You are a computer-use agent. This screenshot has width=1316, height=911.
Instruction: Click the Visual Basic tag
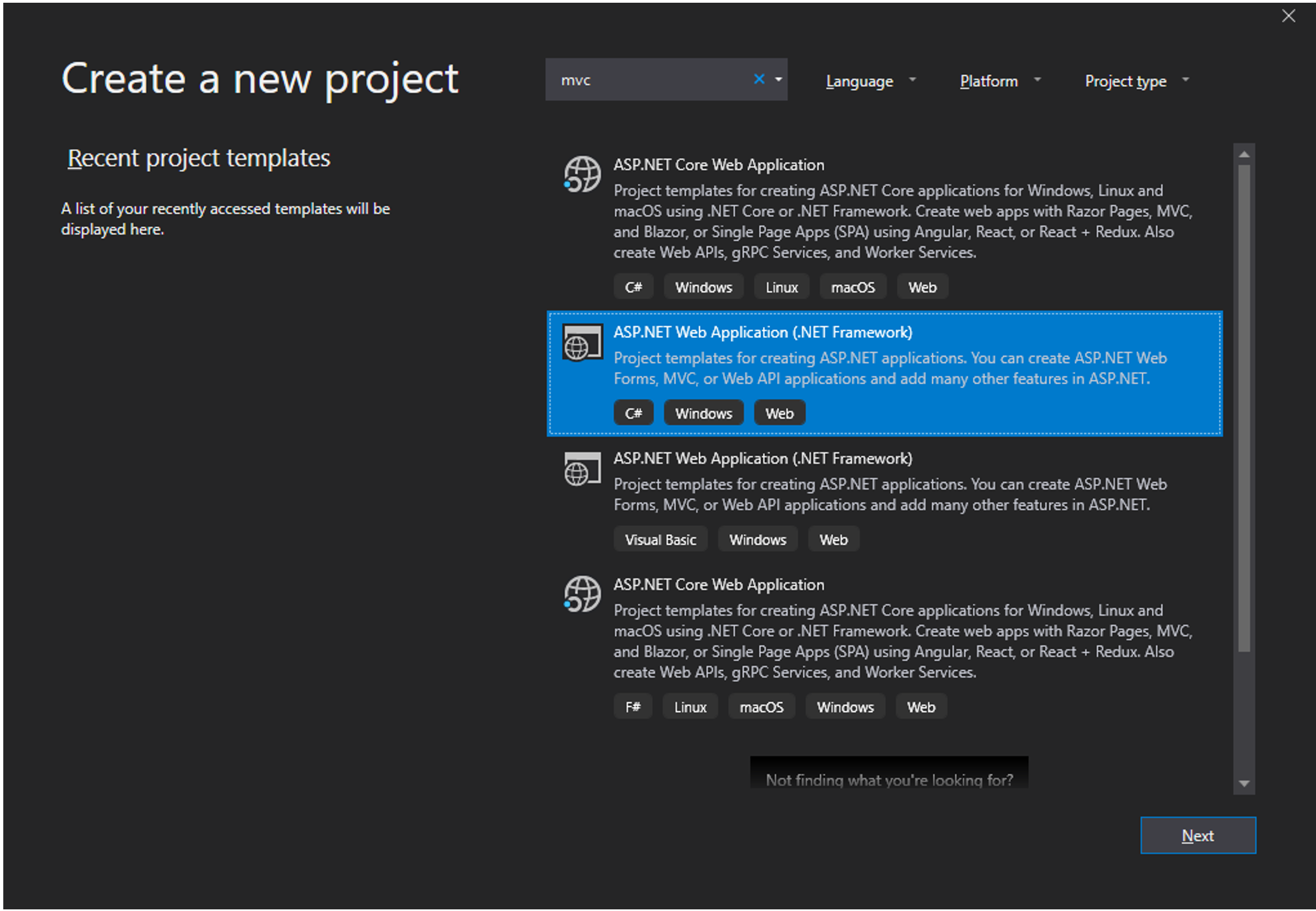pyautogui.click(x=660, y=539)
